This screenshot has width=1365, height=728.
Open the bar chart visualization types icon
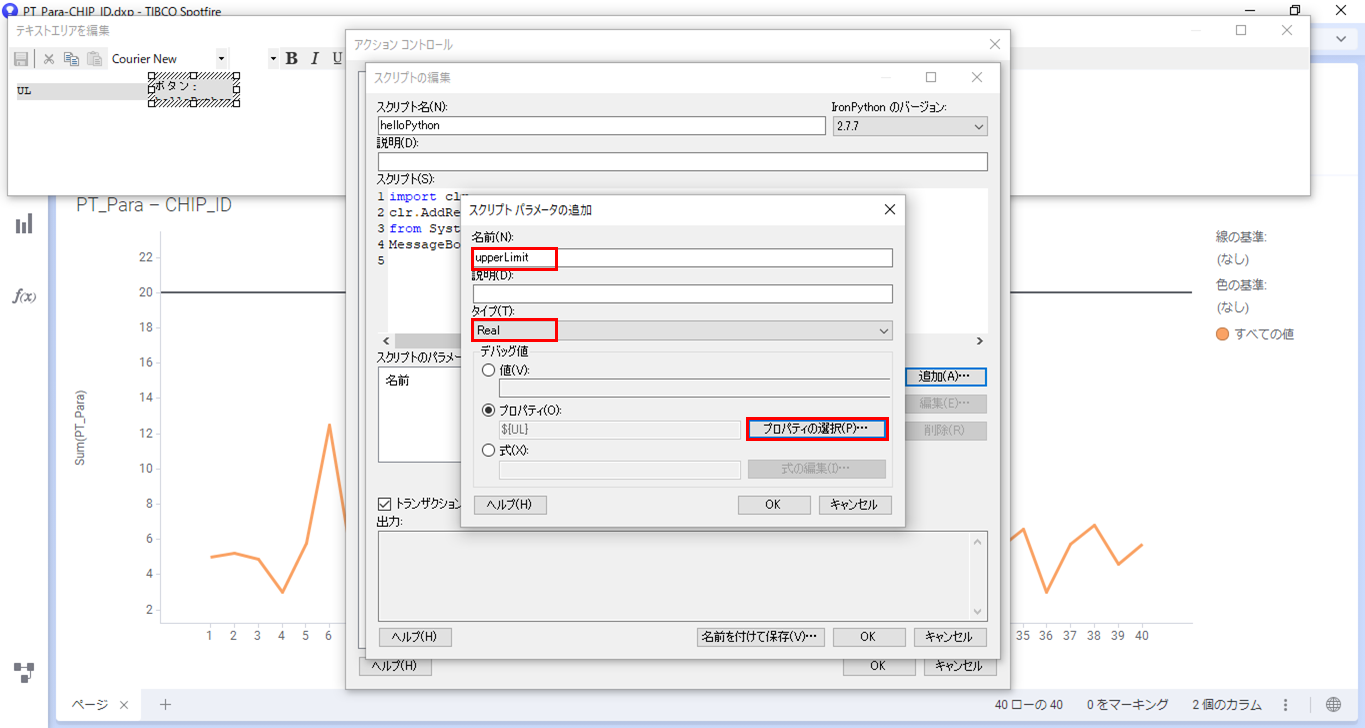pyautogui.click(x=24, y=224)
